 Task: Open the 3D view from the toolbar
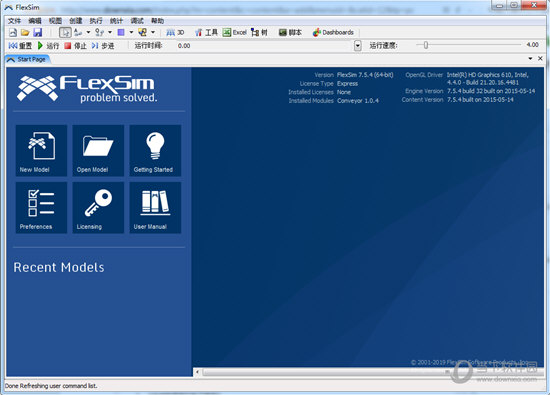[x=175, y=33]
